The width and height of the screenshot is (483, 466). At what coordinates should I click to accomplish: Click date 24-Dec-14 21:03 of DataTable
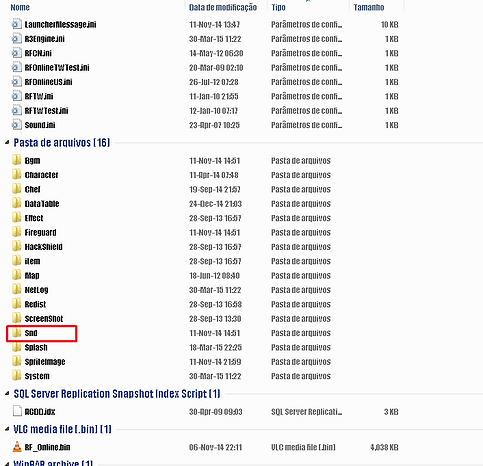pyautogui.click(x=215, y=204)
